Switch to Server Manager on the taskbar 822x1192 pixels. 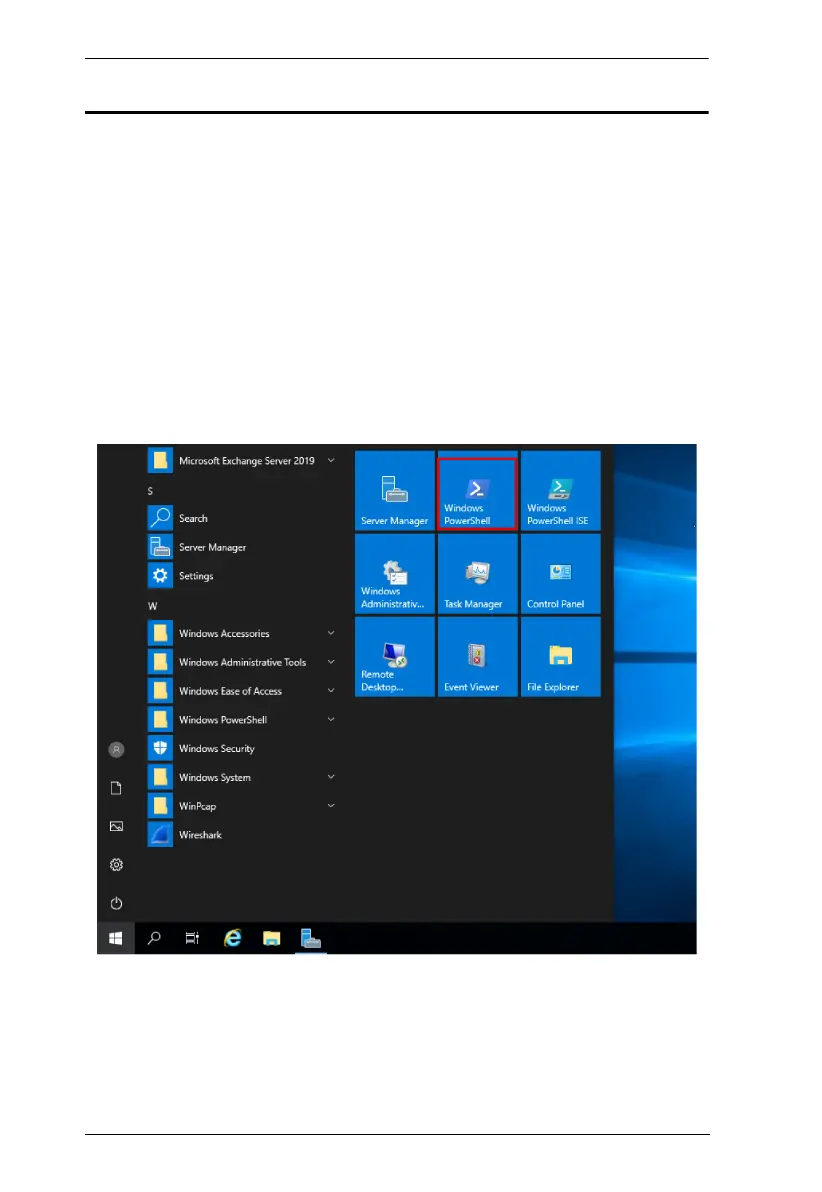point(310,938)
